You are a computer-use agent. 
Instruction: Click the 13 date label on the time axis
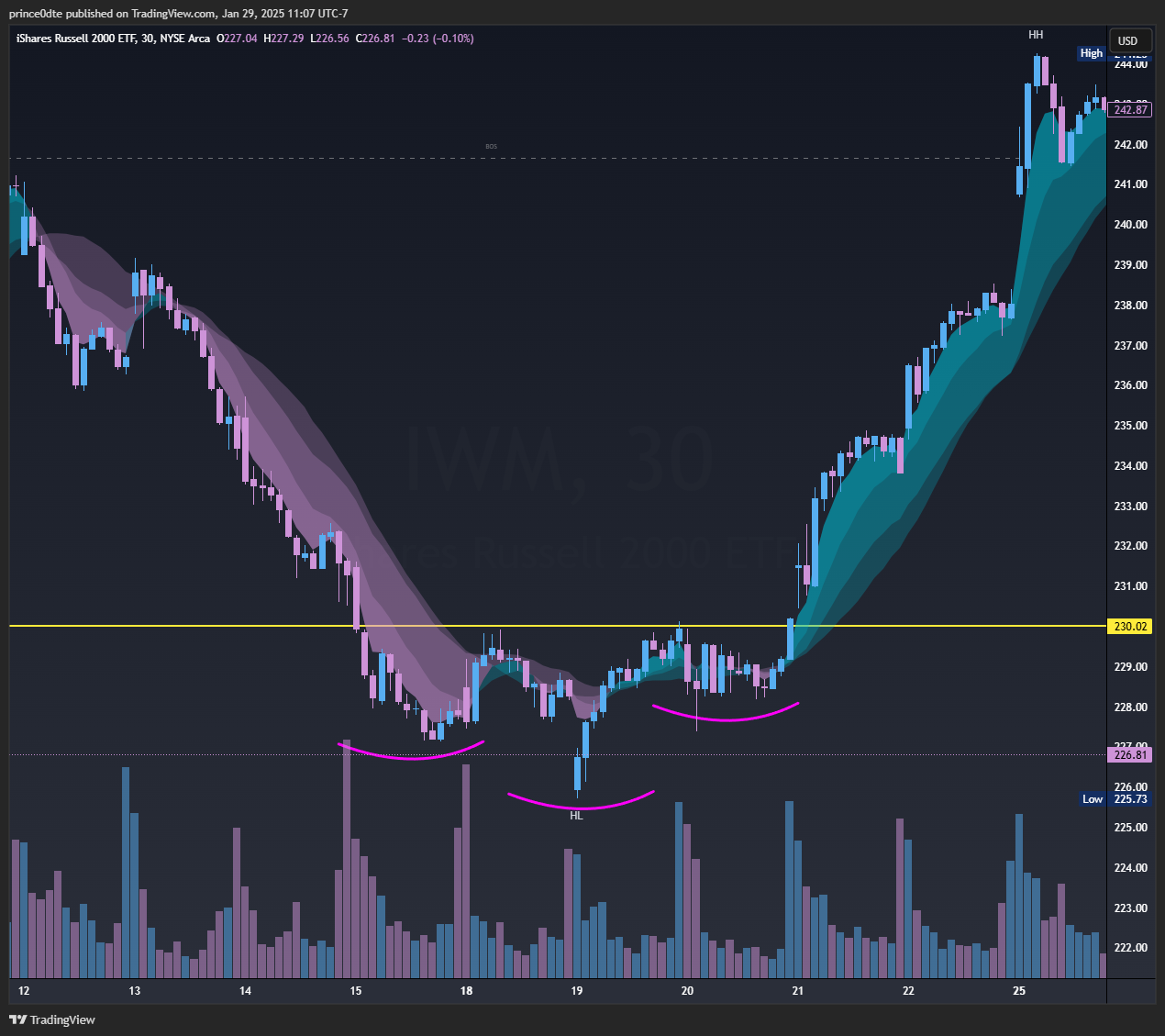pos(135,991)
